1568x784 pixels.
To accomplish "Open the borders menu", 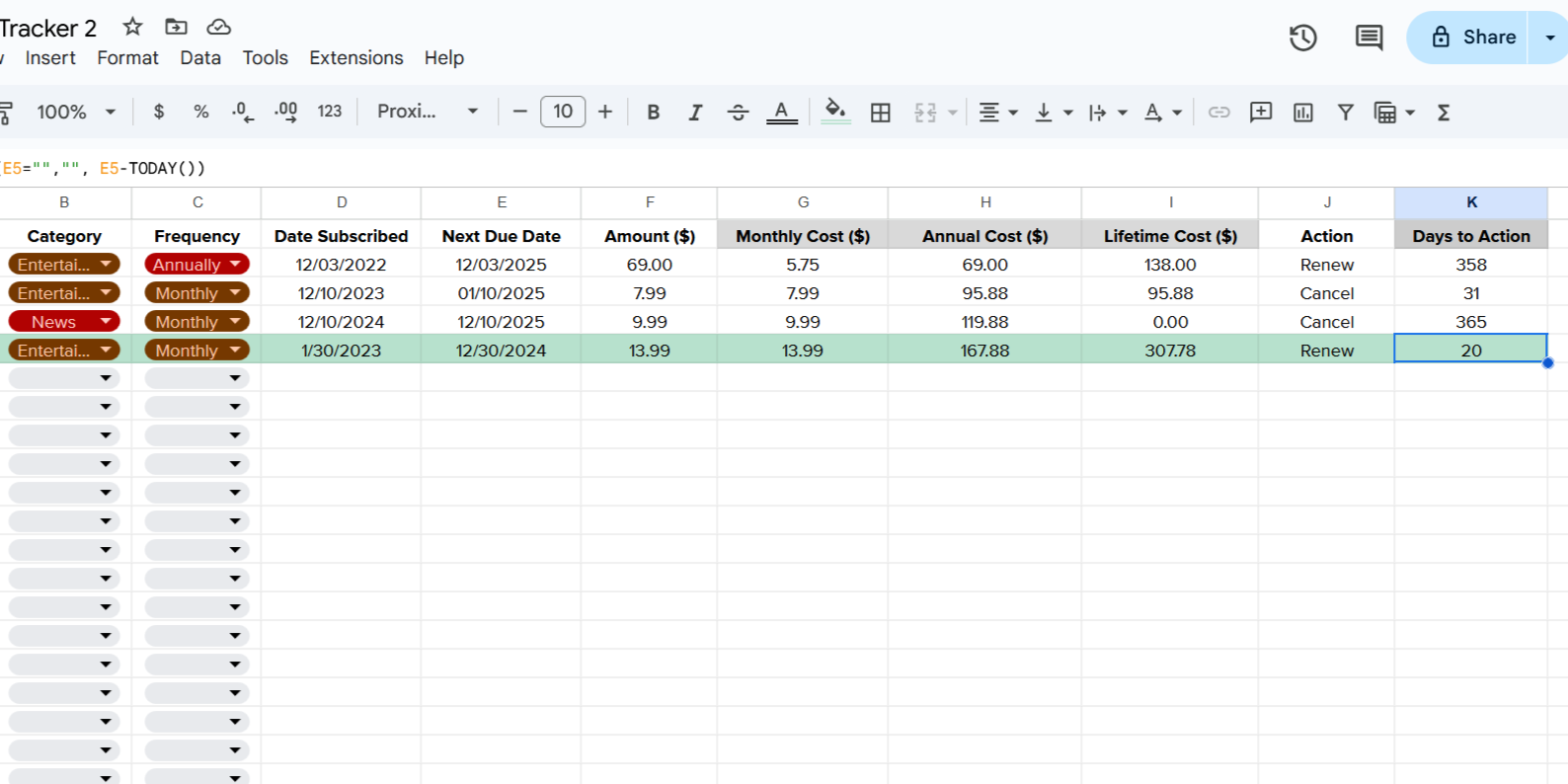I will (881, 112).
